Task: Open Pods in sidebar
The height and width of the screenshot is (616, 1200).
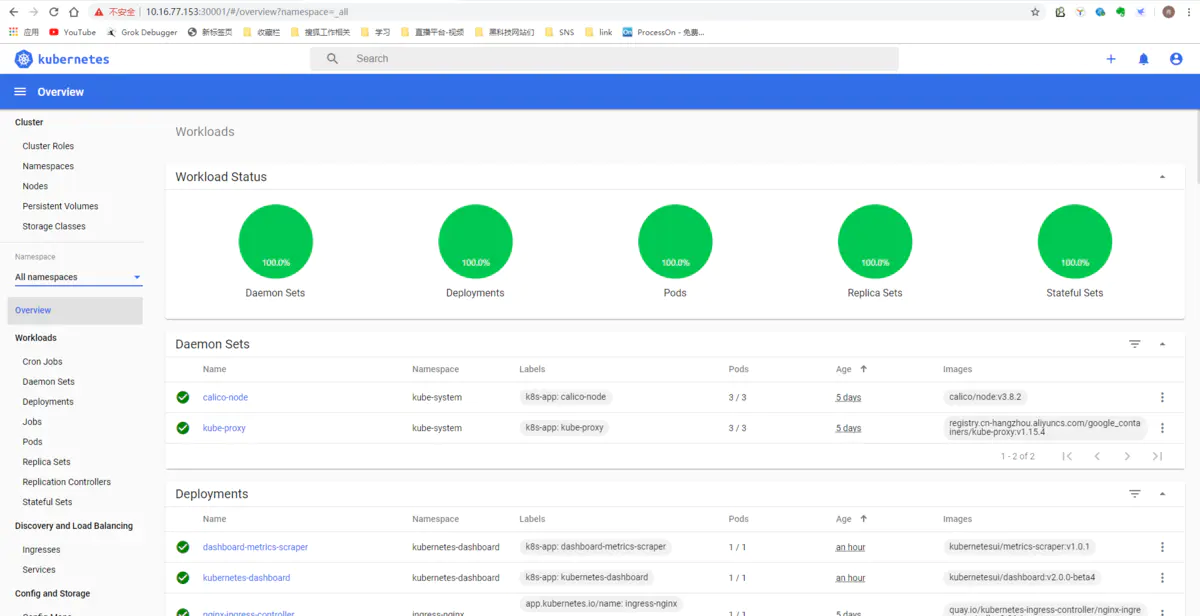Action: [x=32, y=442]
